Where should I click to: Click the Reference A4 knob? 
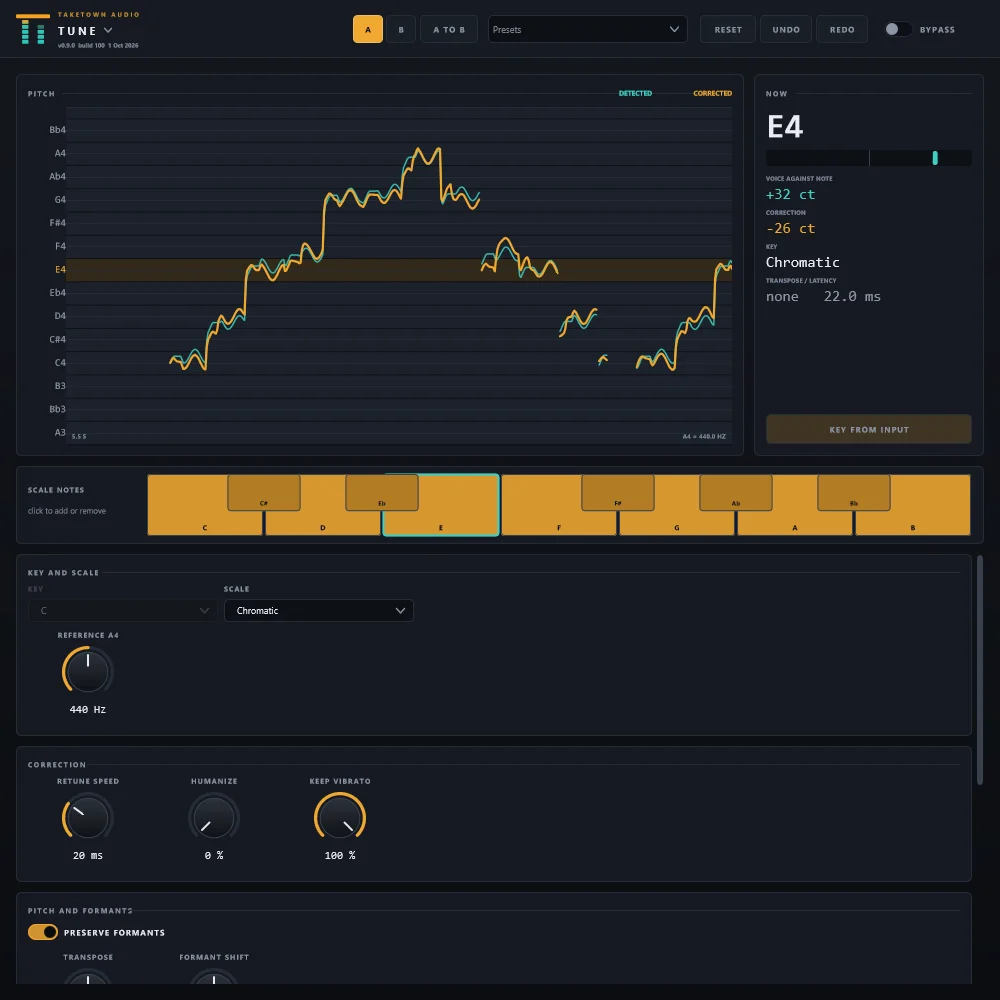pos(87,670)
